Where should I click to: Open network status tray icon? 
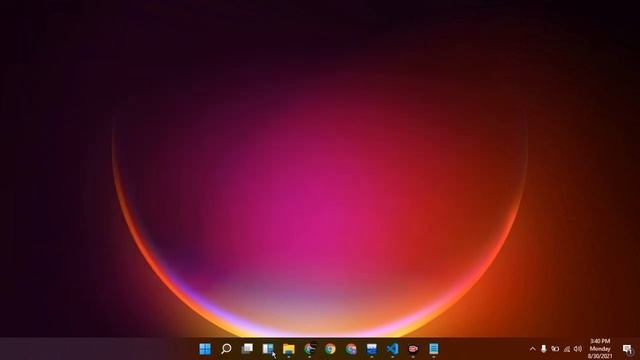pyautogui.click(x=567, y=349)
